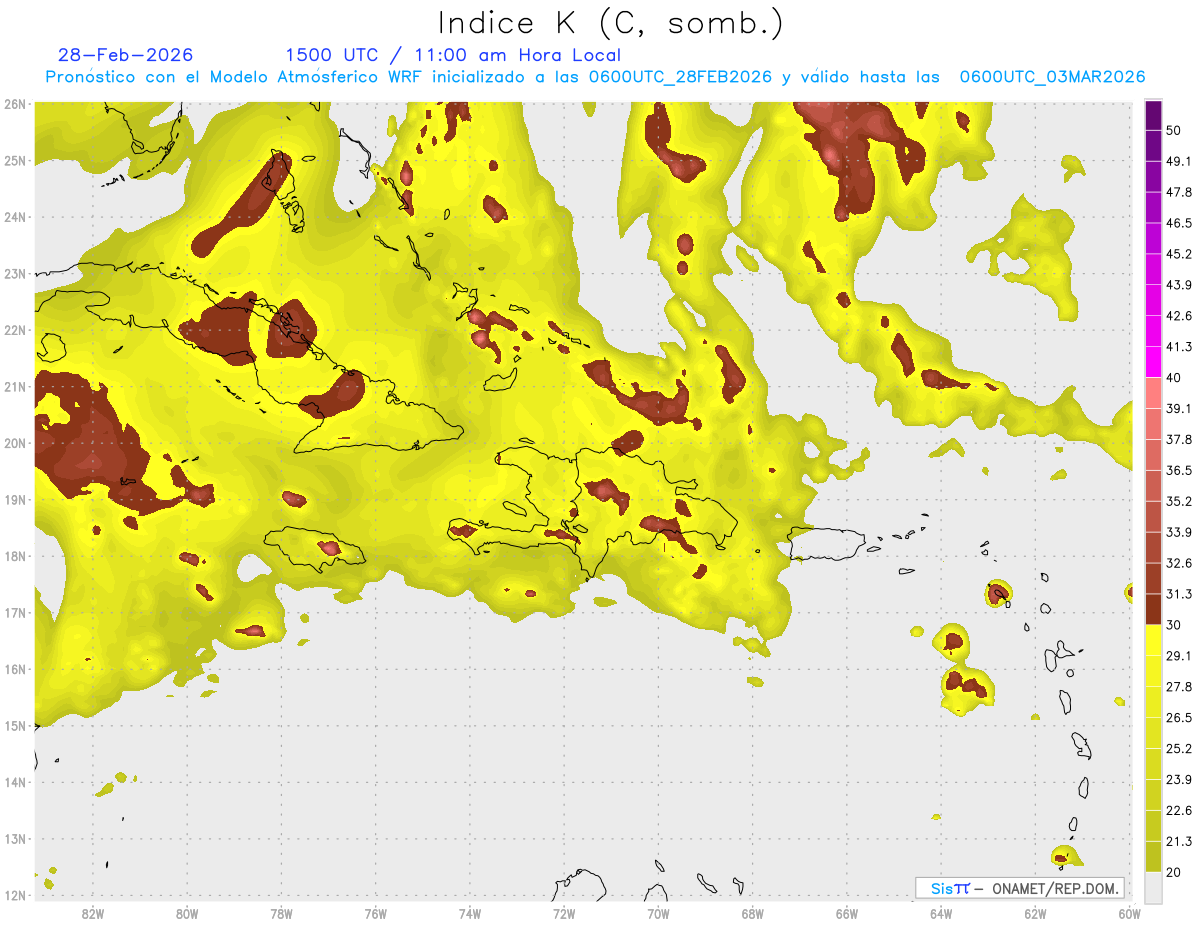Click the '20N' latitude axis label
This screenshot has height=927, width=1200.
(x=15, y=443)
